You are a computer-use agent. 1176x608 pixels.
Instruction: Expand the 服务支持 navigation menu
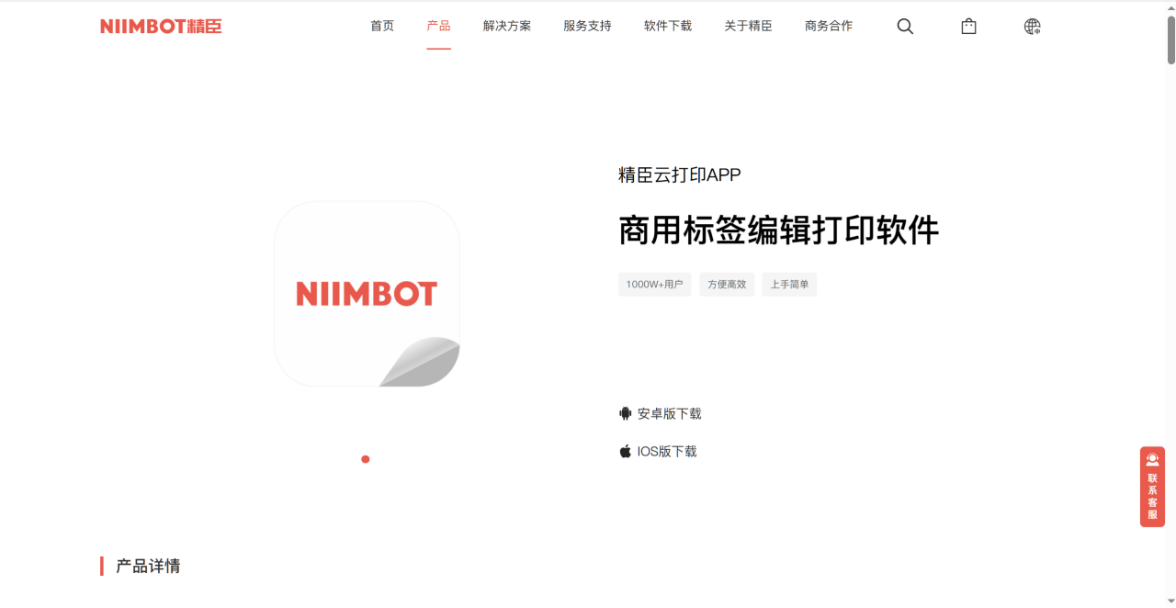pos(587,26)
